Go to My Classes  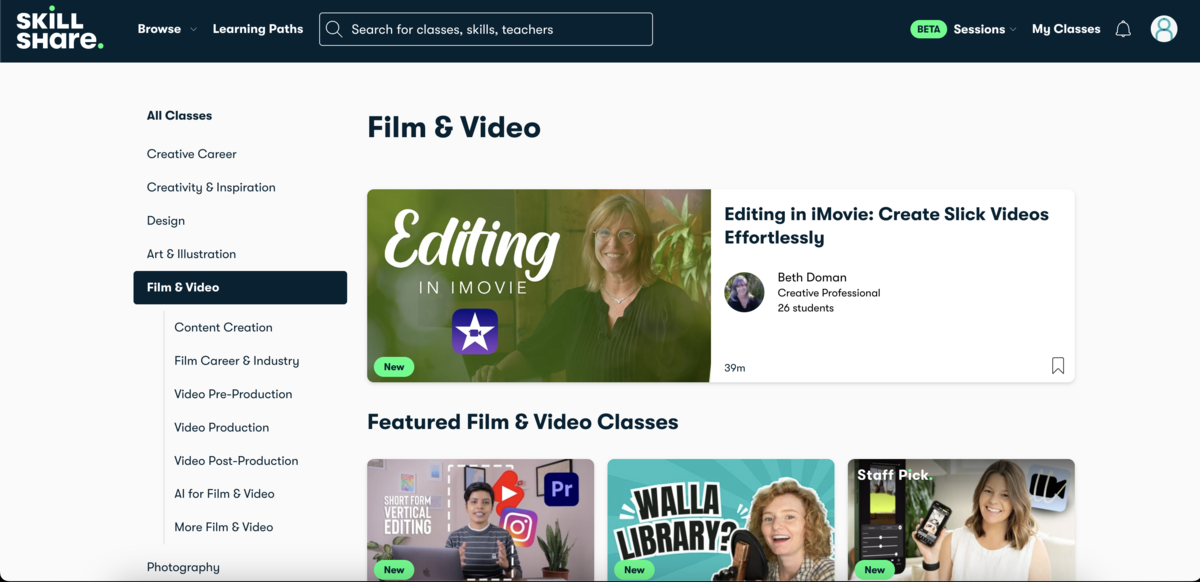coord(1065,29)
